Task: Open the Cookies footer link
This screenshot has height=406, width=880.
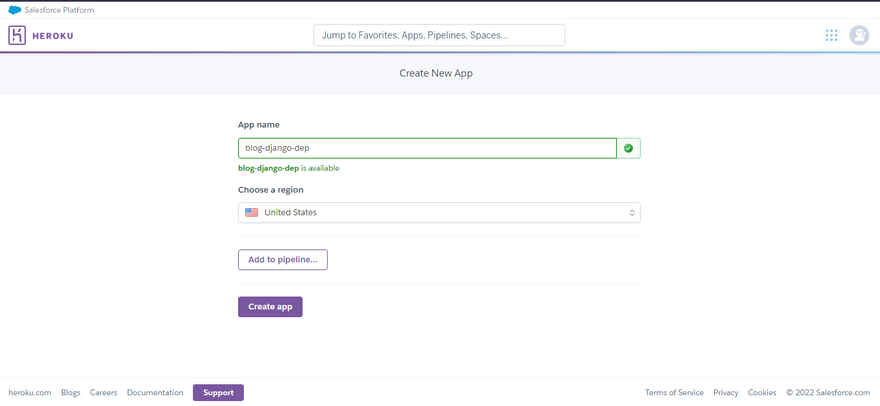Action: [762, 393]
